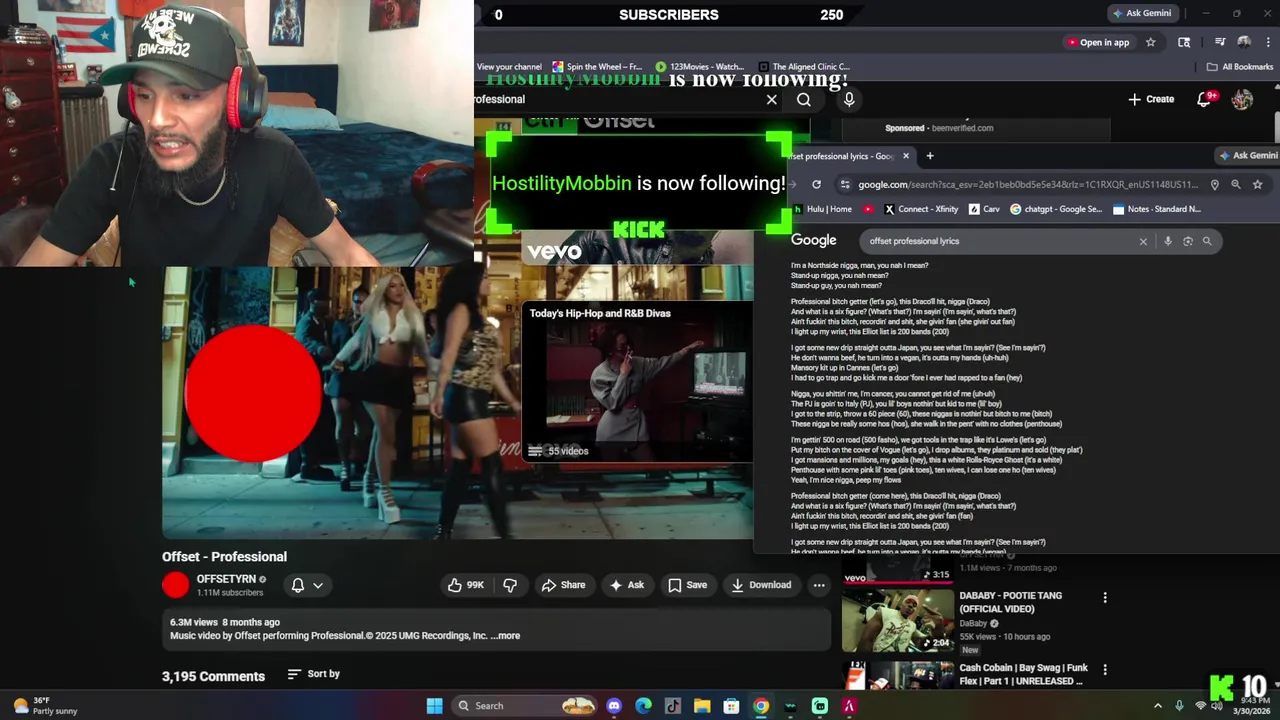Click the Windows Start button

(x=434, y=706)
